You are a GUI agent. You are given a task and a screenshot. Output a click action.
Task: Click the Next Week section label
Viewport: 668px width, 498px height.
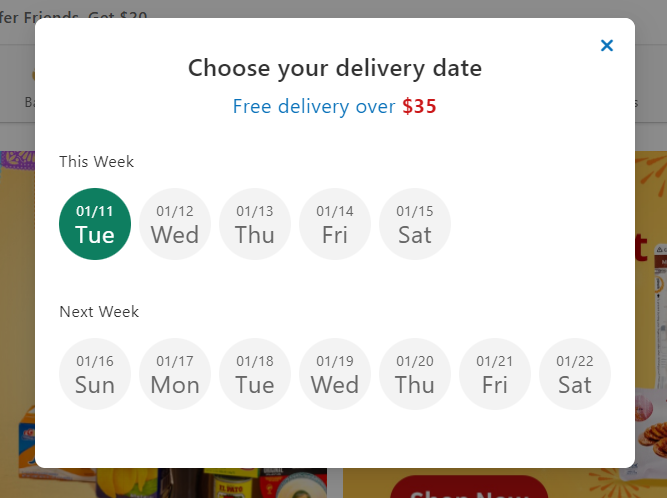point(99,312)
